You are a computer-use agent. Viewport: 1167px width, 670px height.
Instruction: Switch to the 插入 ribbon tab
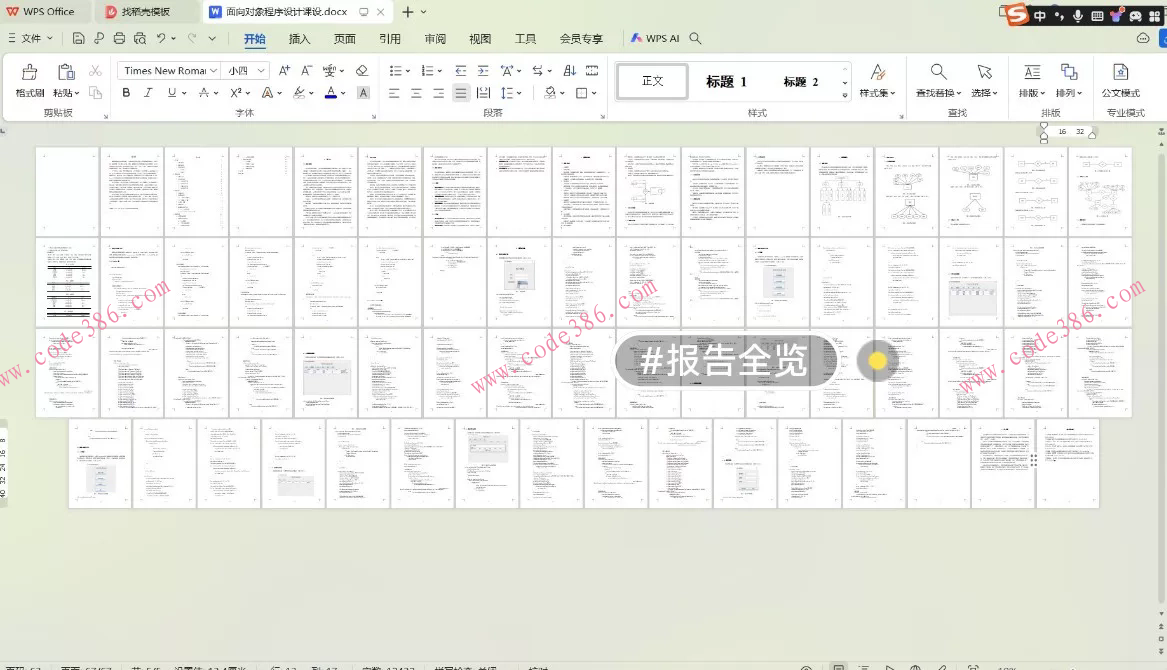tap(299, 39)
